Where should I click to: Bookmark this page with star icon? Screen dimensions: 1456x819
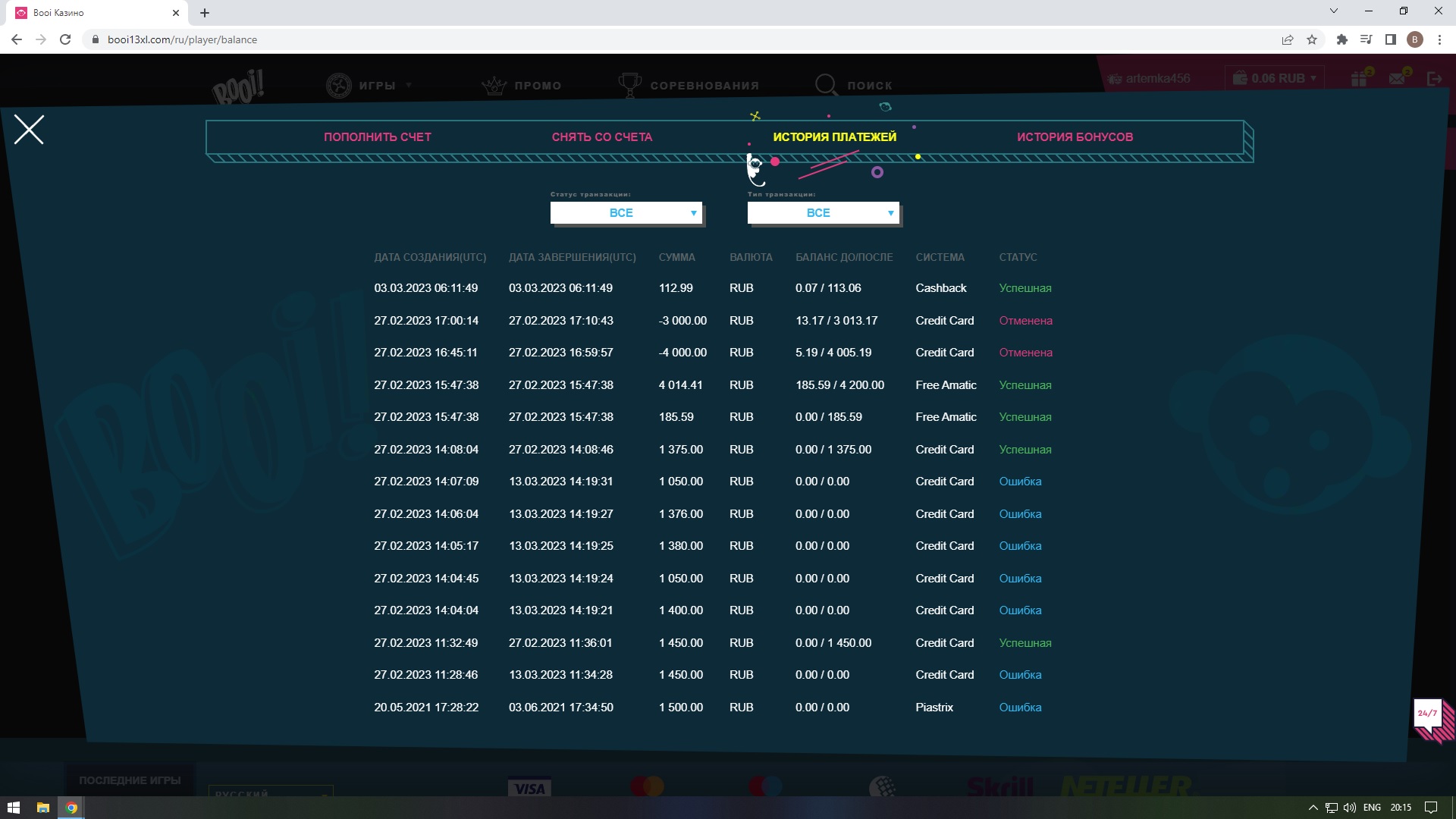[x=1312, y=39]
